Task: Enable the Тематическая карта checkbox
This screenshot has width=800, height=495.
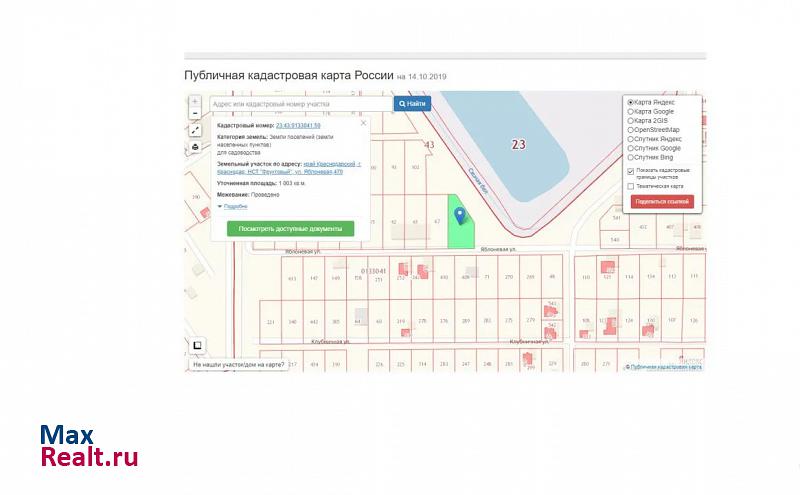Action: (630, 186)
